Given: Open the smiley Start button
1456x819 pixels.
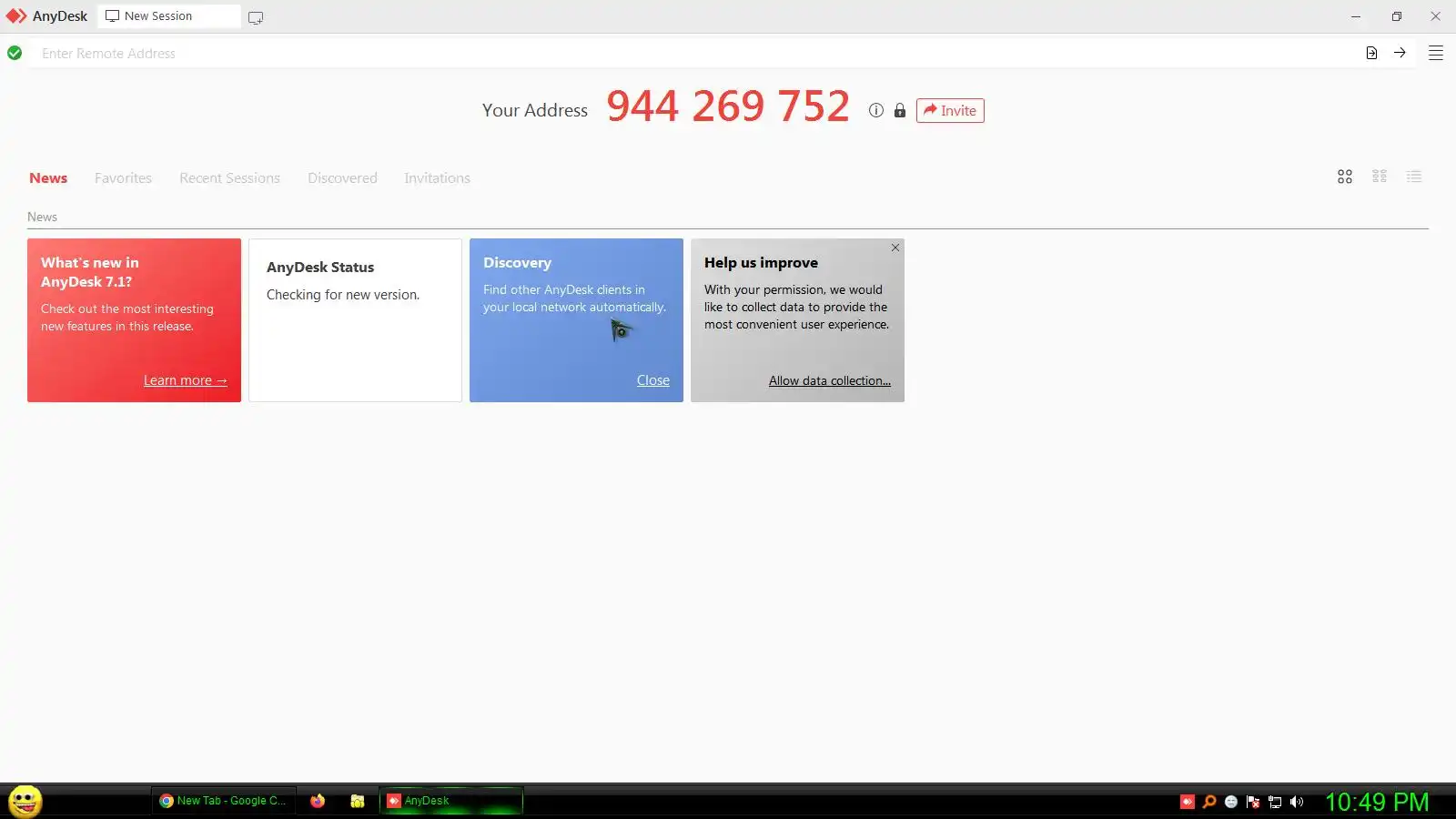Looking at the screenshot, I should [x=25, y=801].
